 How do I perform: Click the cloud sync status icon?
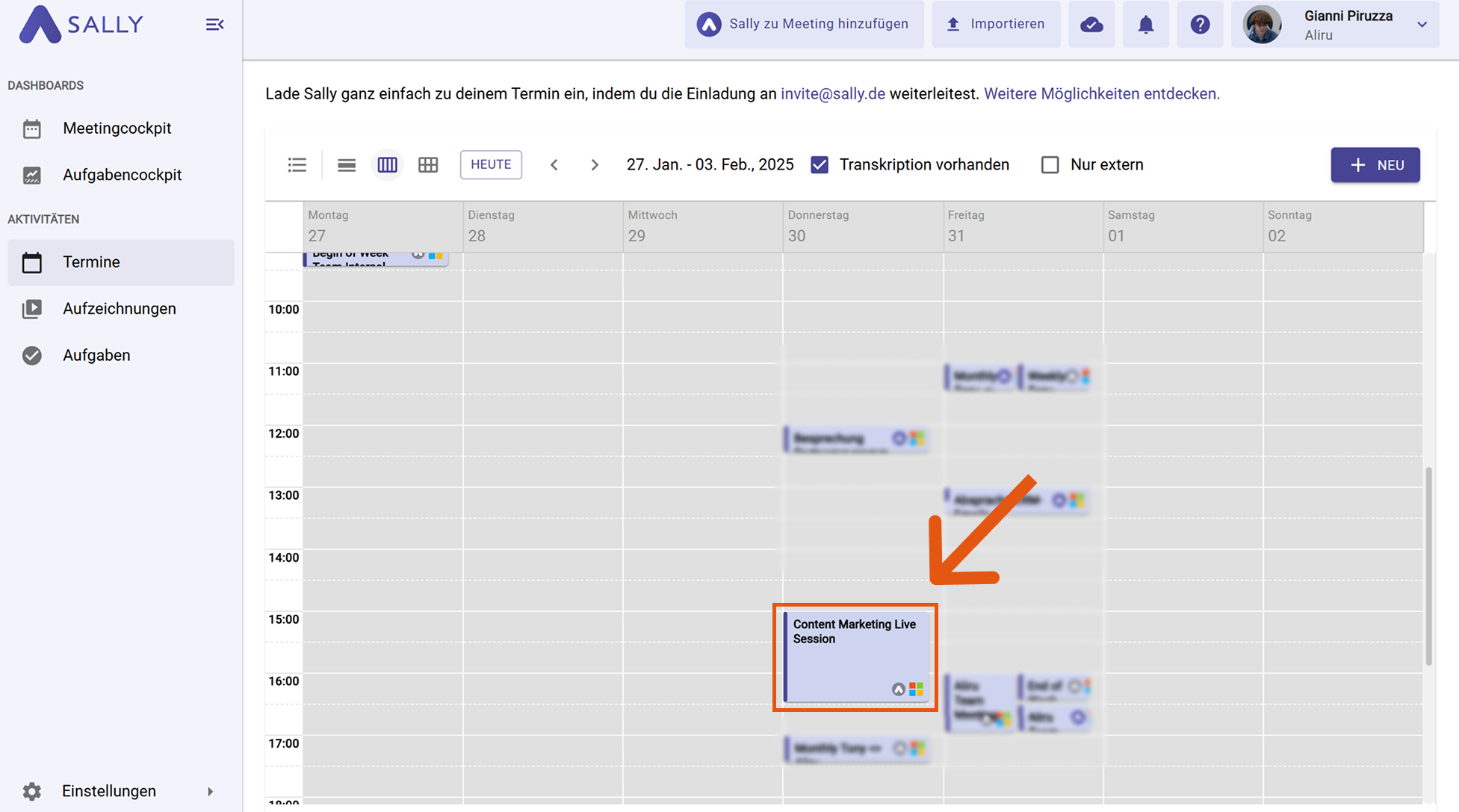point(1091,25)
